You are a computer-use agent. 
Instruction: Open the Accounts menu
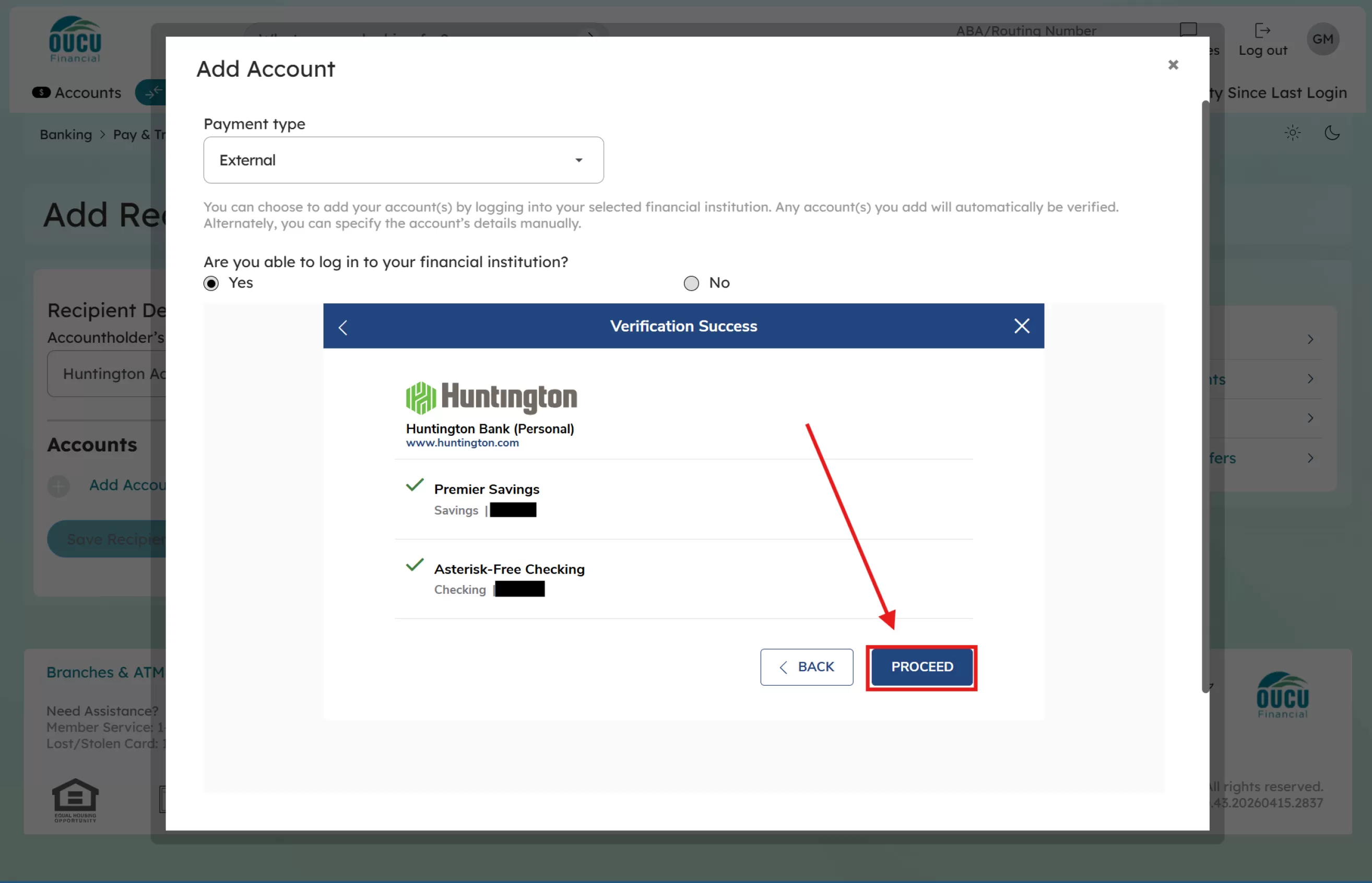click(x=77, y=92)
